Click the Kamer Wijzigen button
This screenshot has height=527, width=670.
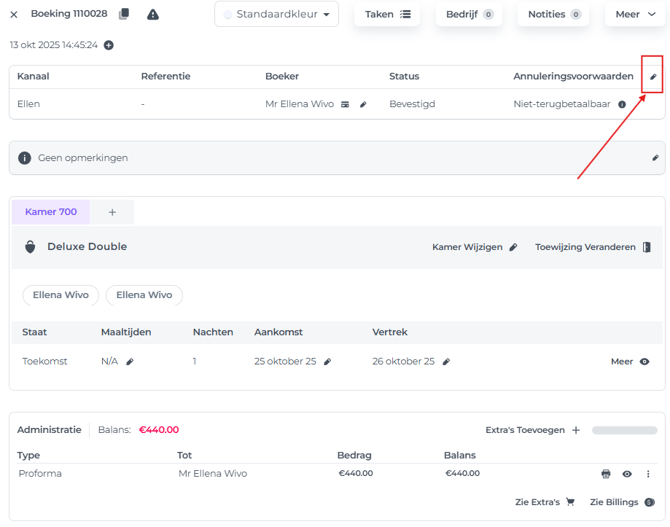[x=475, y=247]
